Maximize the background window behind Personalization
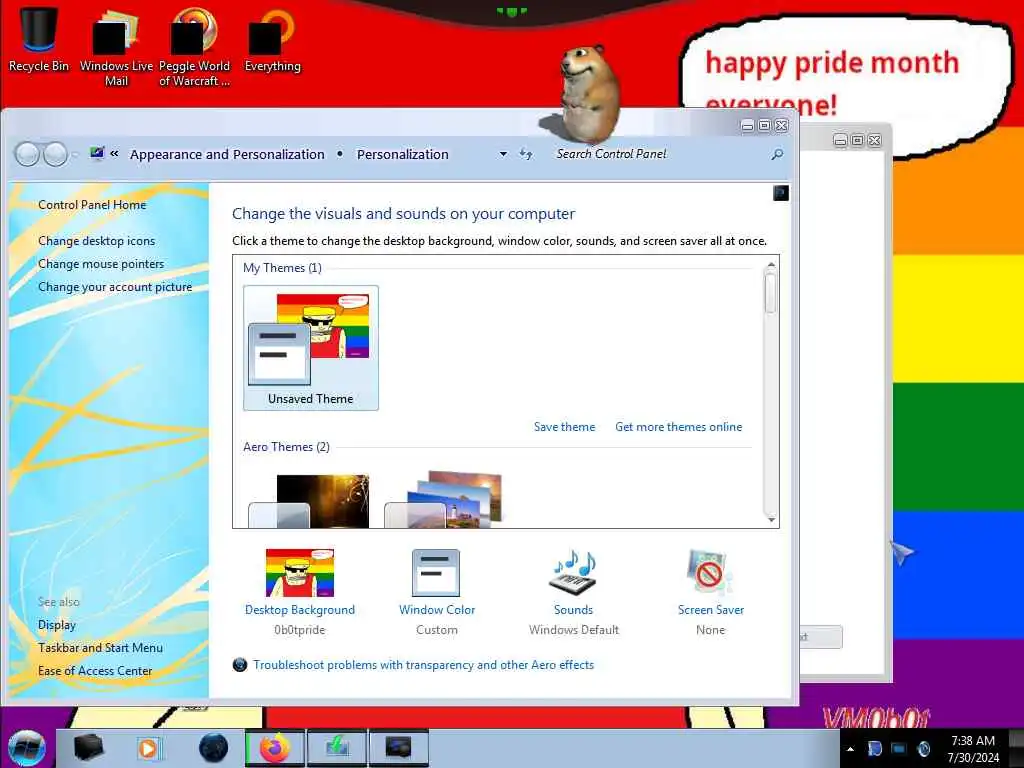1024x768 pixels. point(857,140)
